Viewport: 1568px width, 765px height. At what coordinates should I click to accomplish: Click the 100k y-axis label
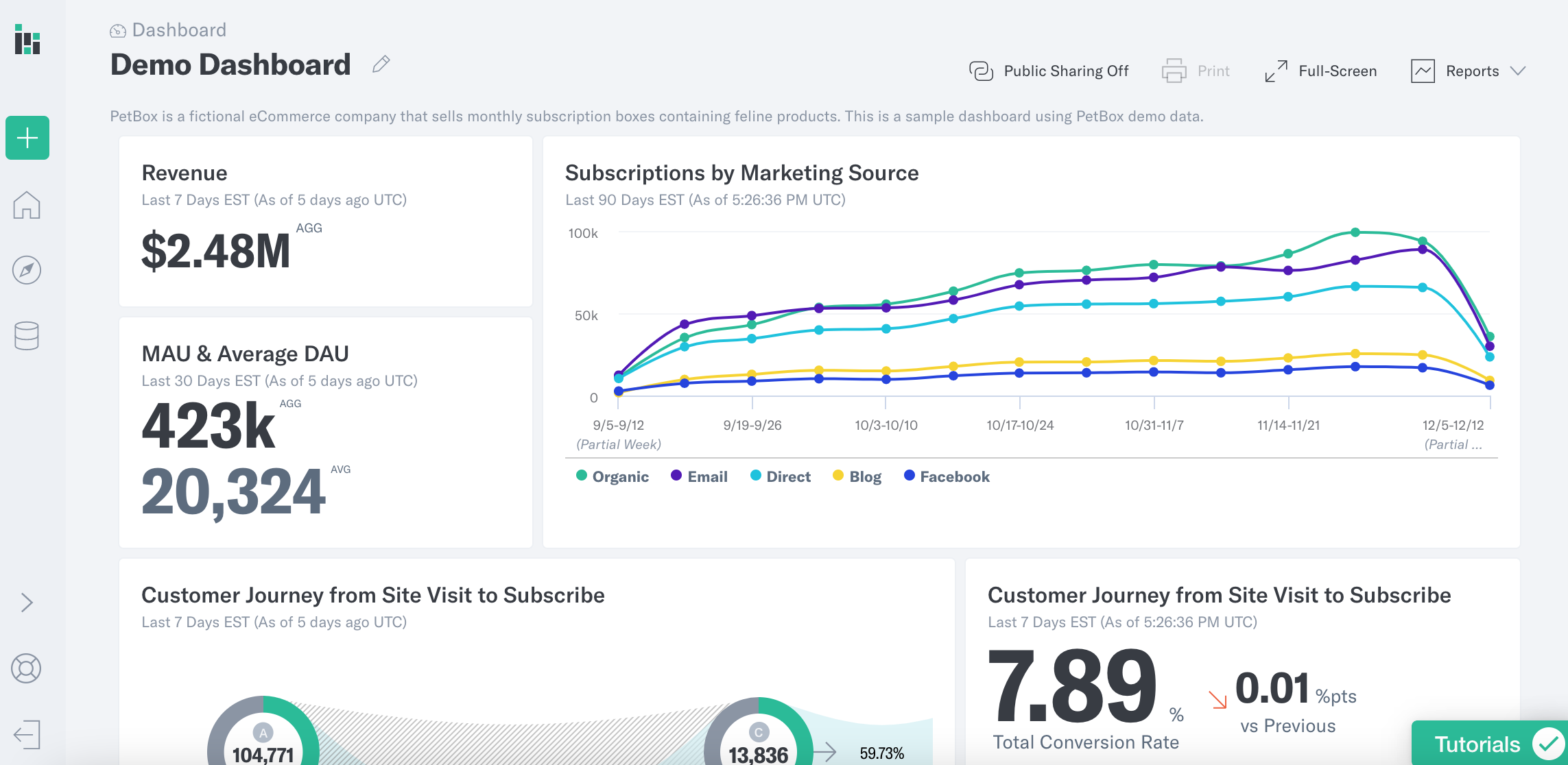[x=583, y=233]
